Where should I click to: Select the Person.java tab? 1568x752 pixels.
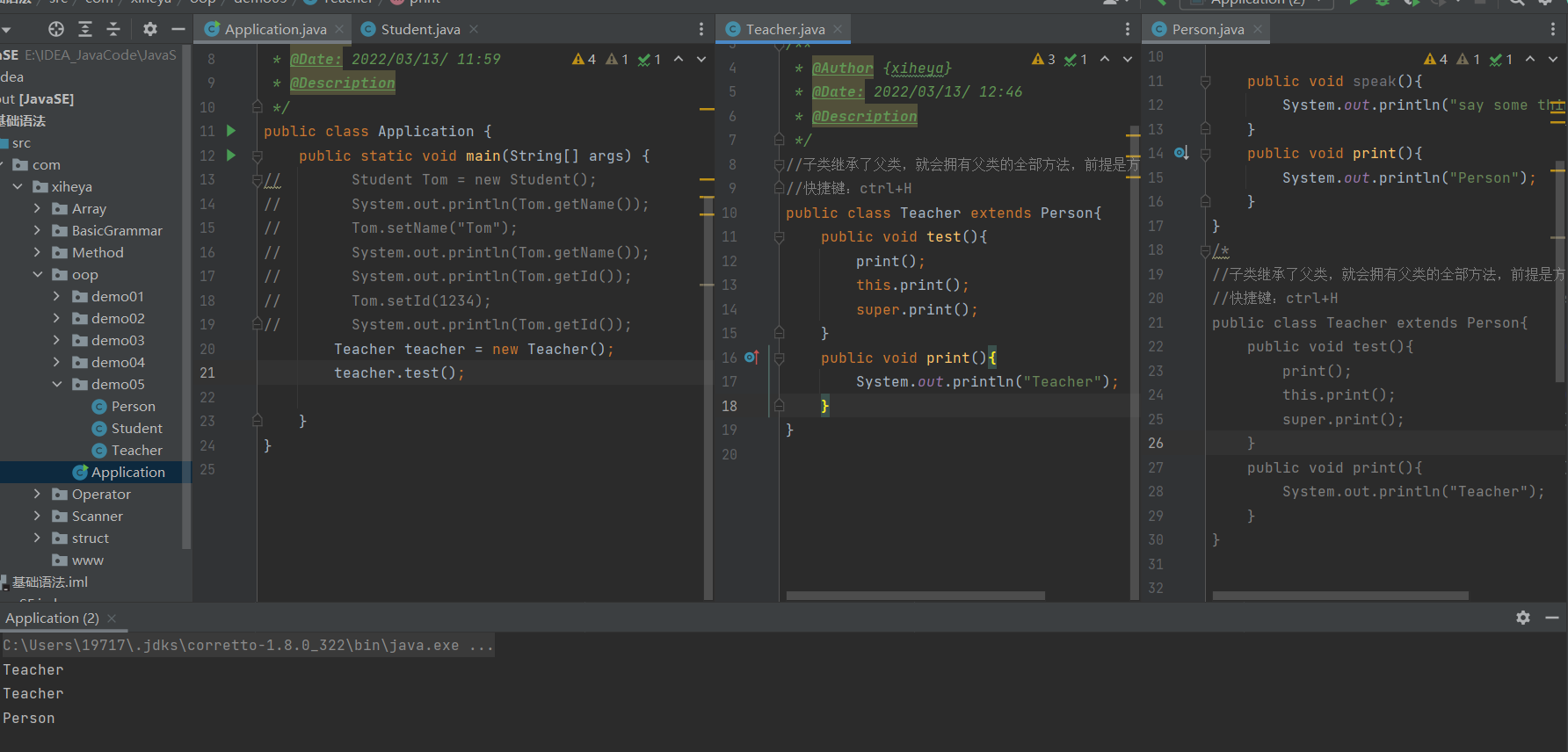click(1208, 29)
